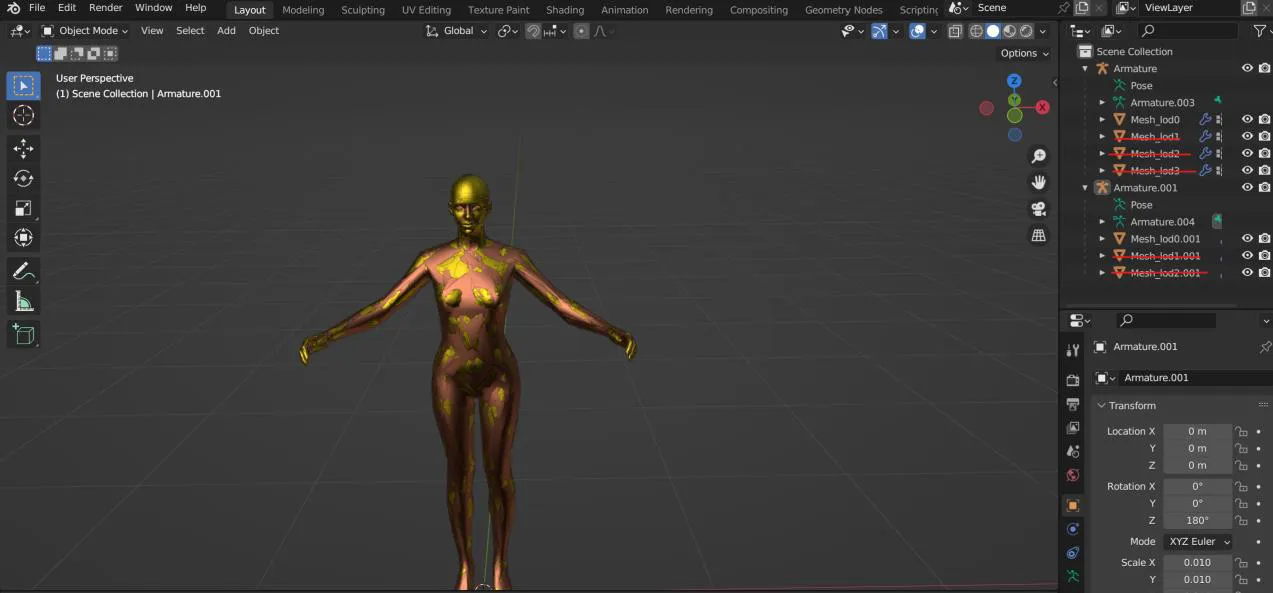Collapse the Armature collection in the outliner
The width and height of the screenshot is (1273, 593).
[x=1084, y=68]
